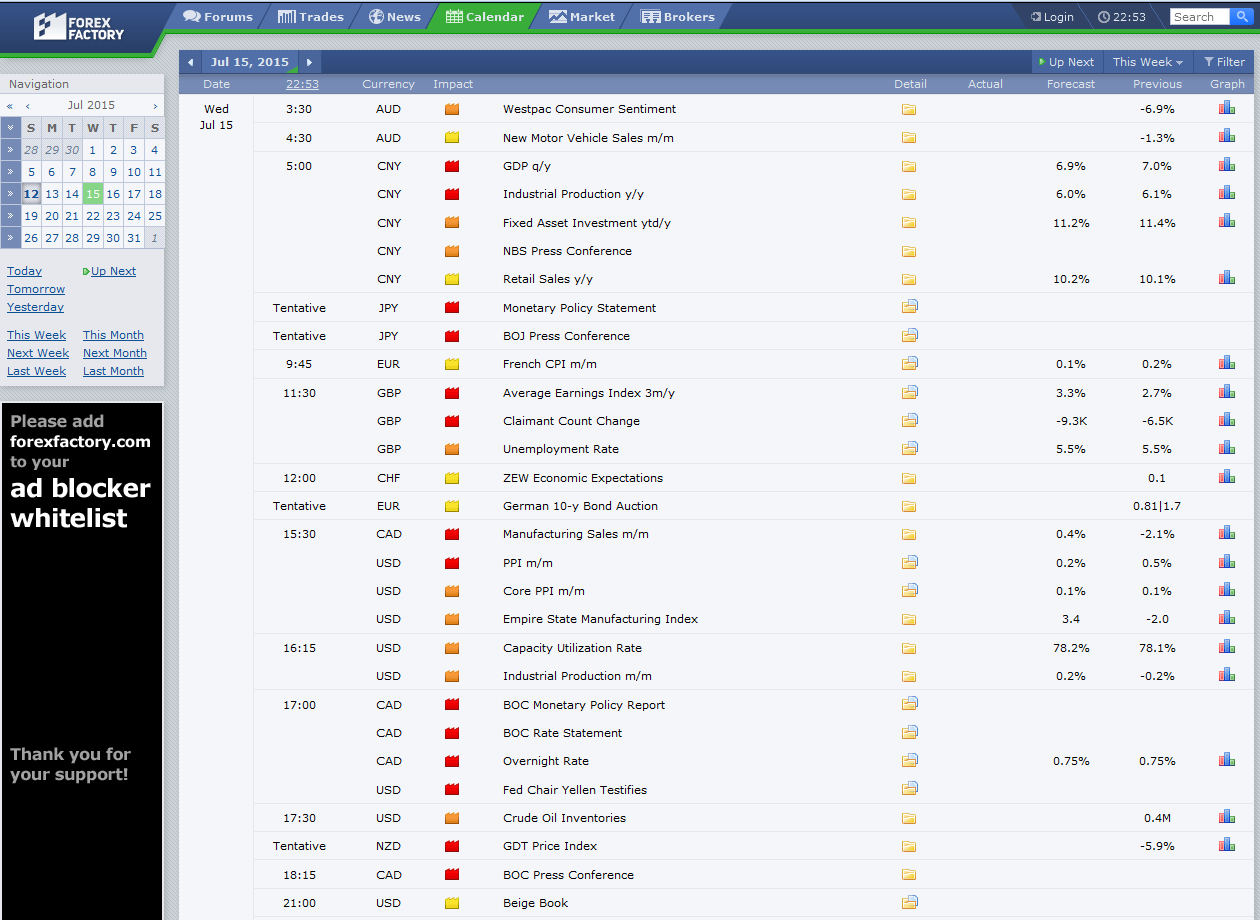
Task: Show graph for Empire State Manufacturing Index
Action: click(x=1227, y=618)
